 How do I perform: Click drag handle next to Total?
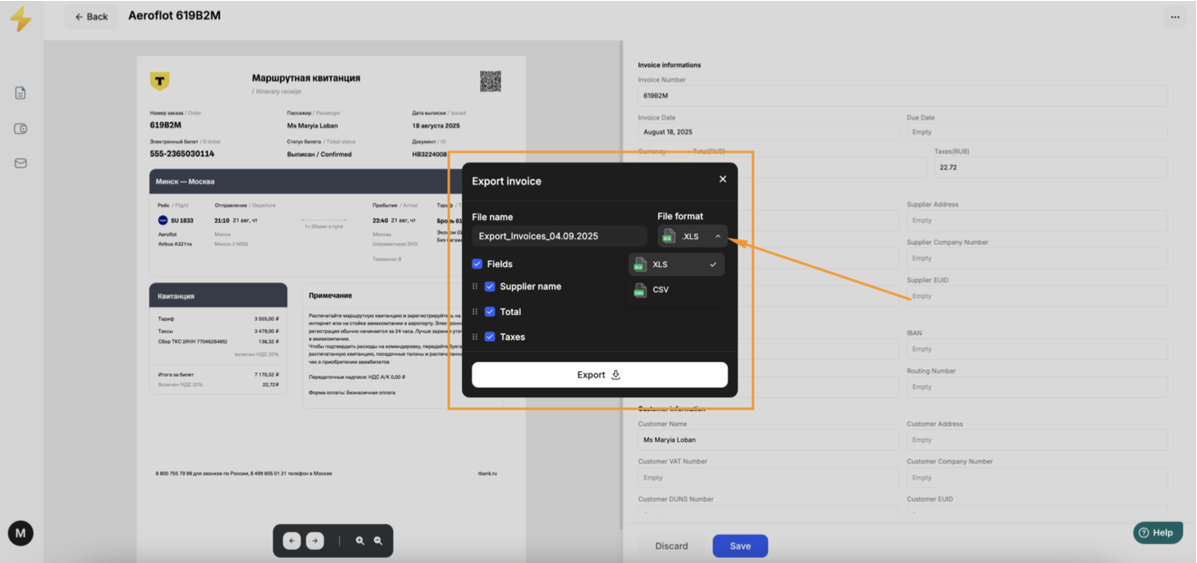pyautogui.click(x=475, y=312)
